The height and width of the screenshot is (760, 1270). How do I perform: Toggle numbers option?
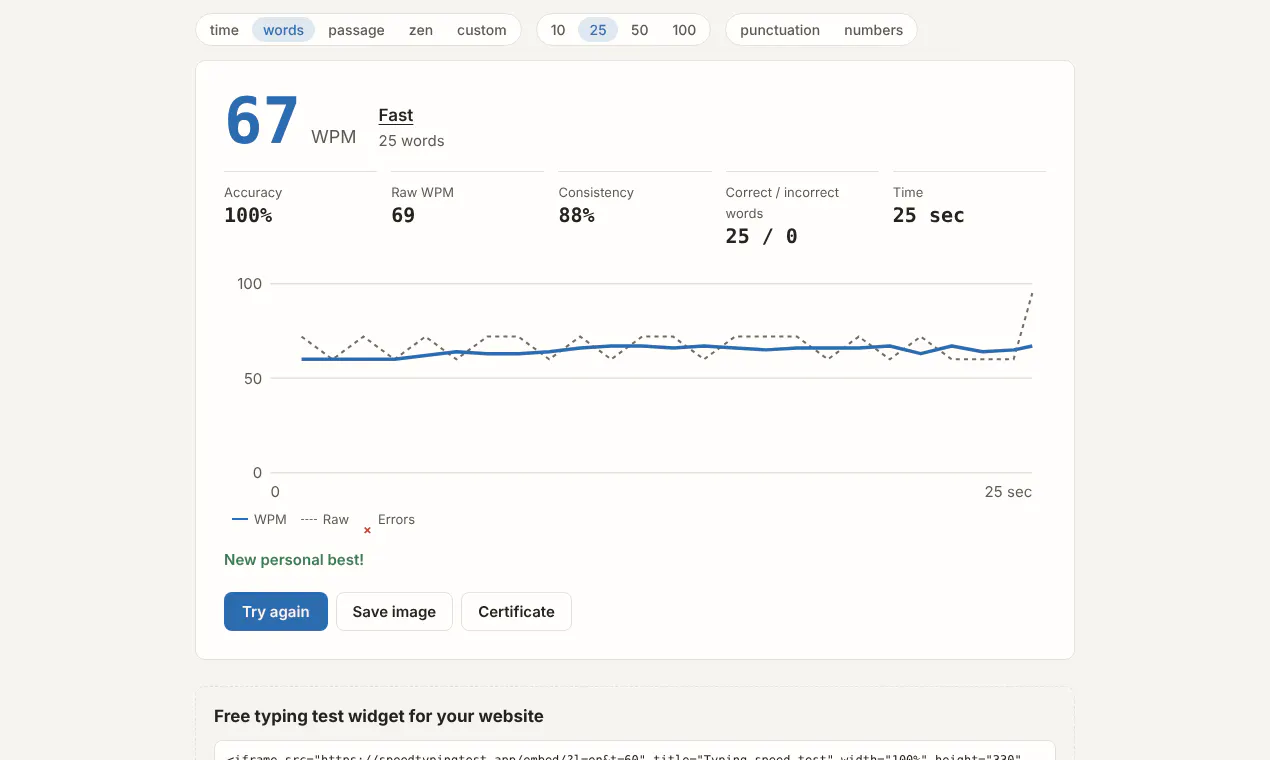[x=873, y=30]
